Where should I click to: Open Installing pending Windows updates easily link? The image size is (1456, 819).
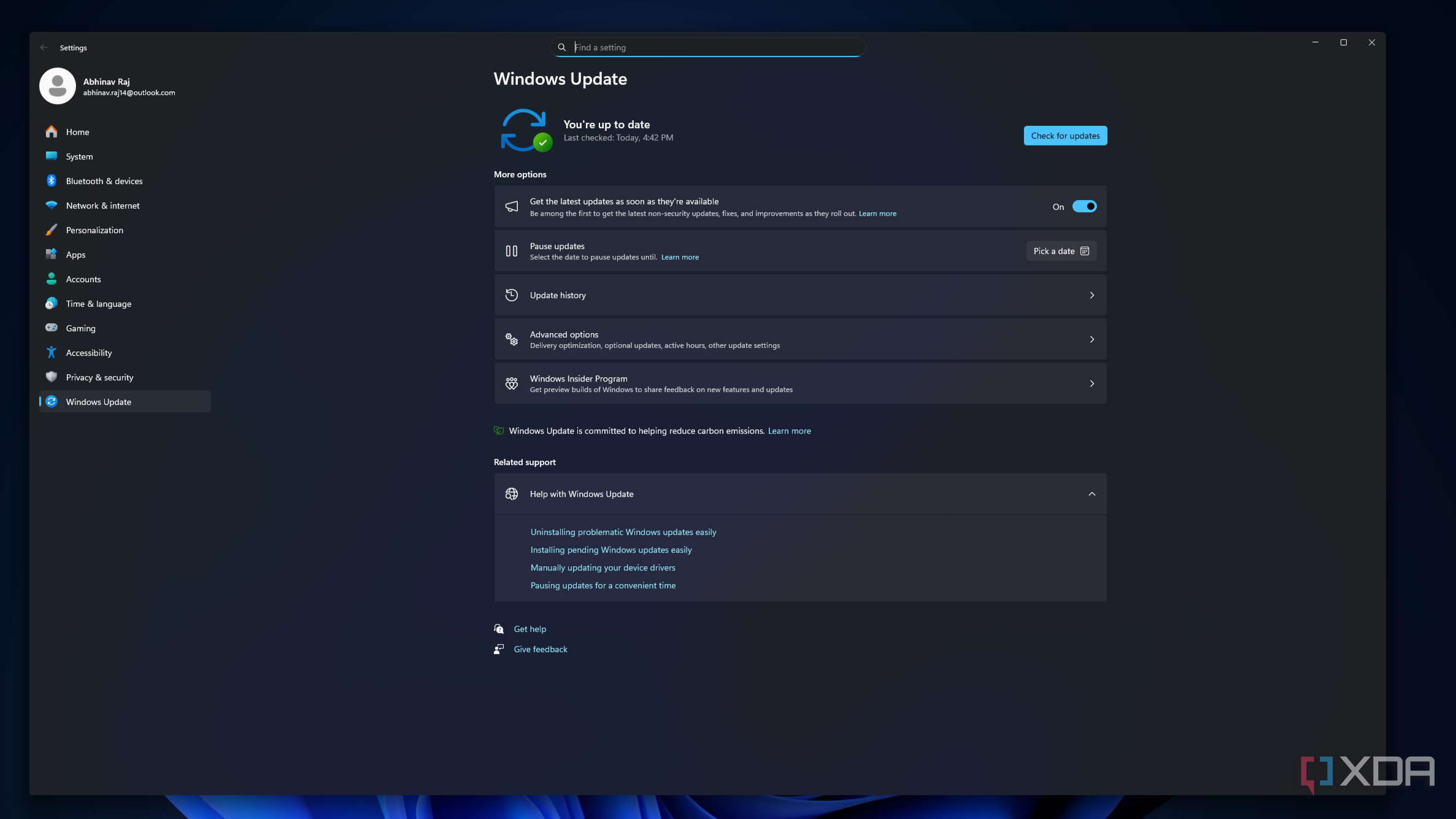[611, 550]
